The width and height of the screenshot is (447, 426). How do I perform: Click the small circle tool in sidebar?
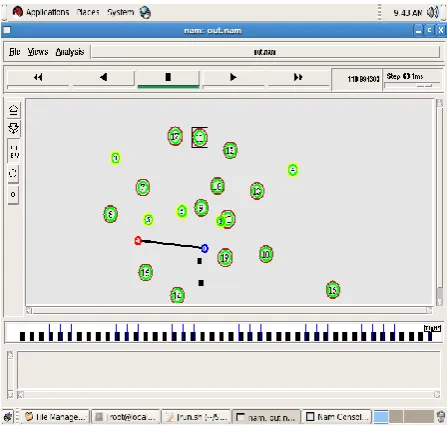(13, 194)
